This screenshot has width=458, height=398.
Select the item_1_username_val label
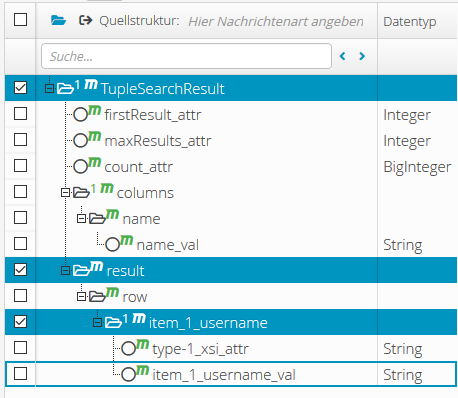coord(224,375)
